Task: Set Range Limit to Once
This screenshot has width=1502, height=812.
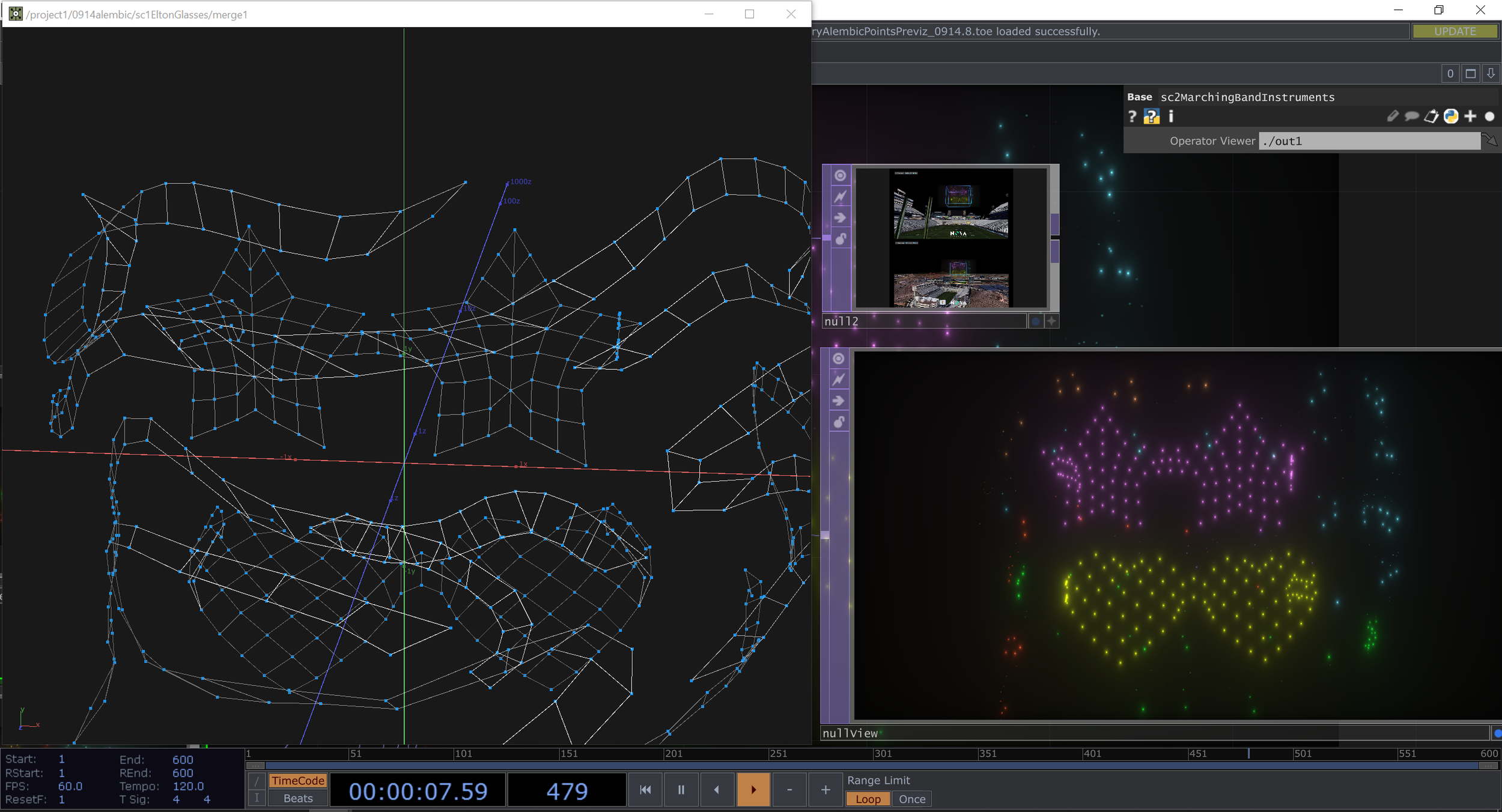Action: [911, 799]
